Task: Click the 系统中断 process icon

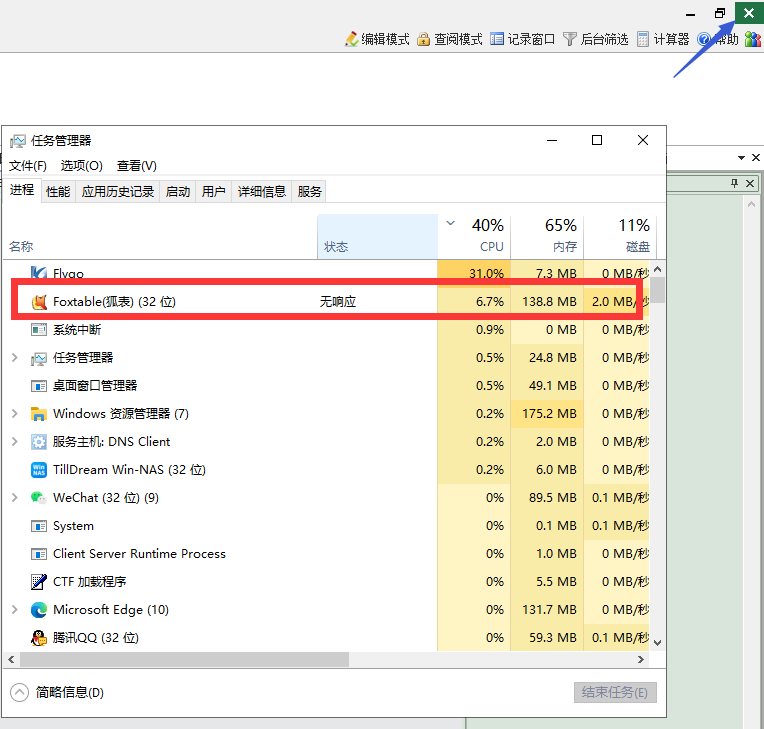Action: [38, 330]
